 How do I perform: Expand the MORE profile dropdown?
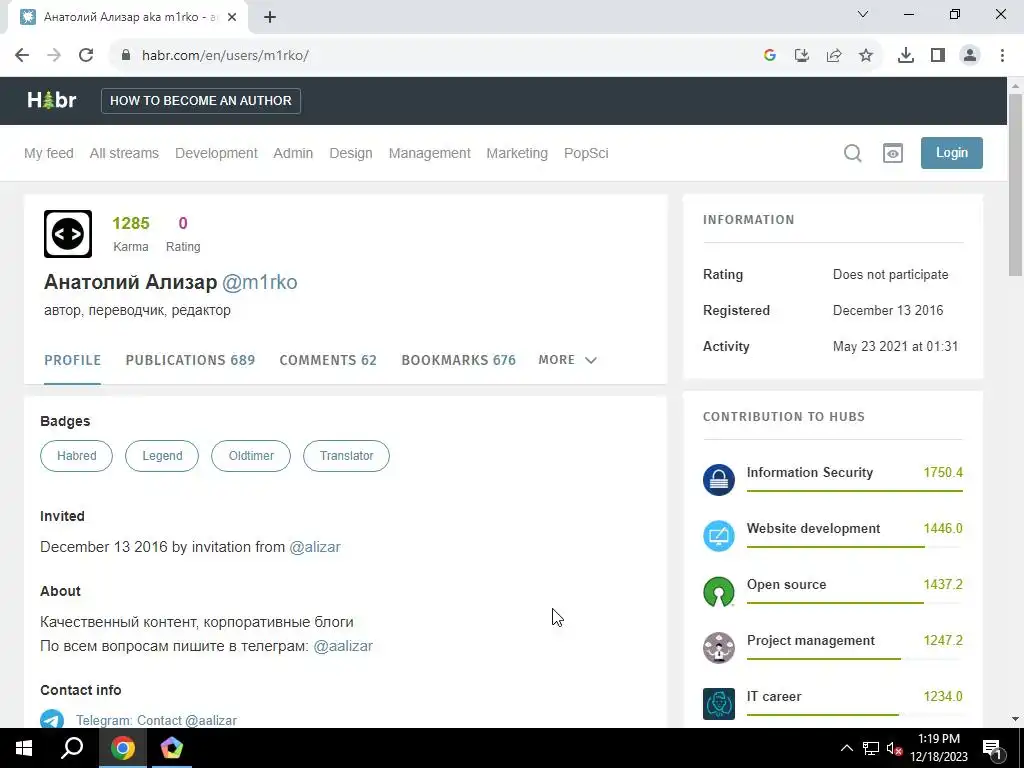click(568, 360)
